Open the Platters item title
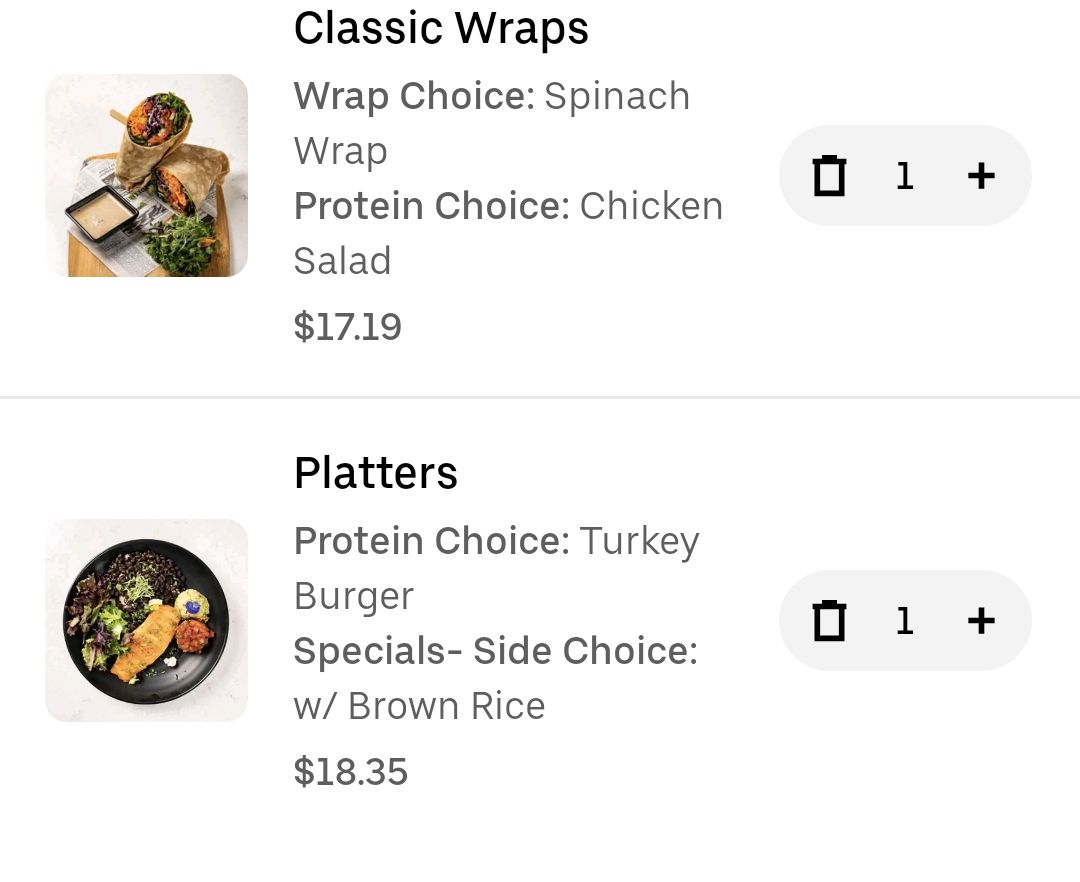 point(375,473)
